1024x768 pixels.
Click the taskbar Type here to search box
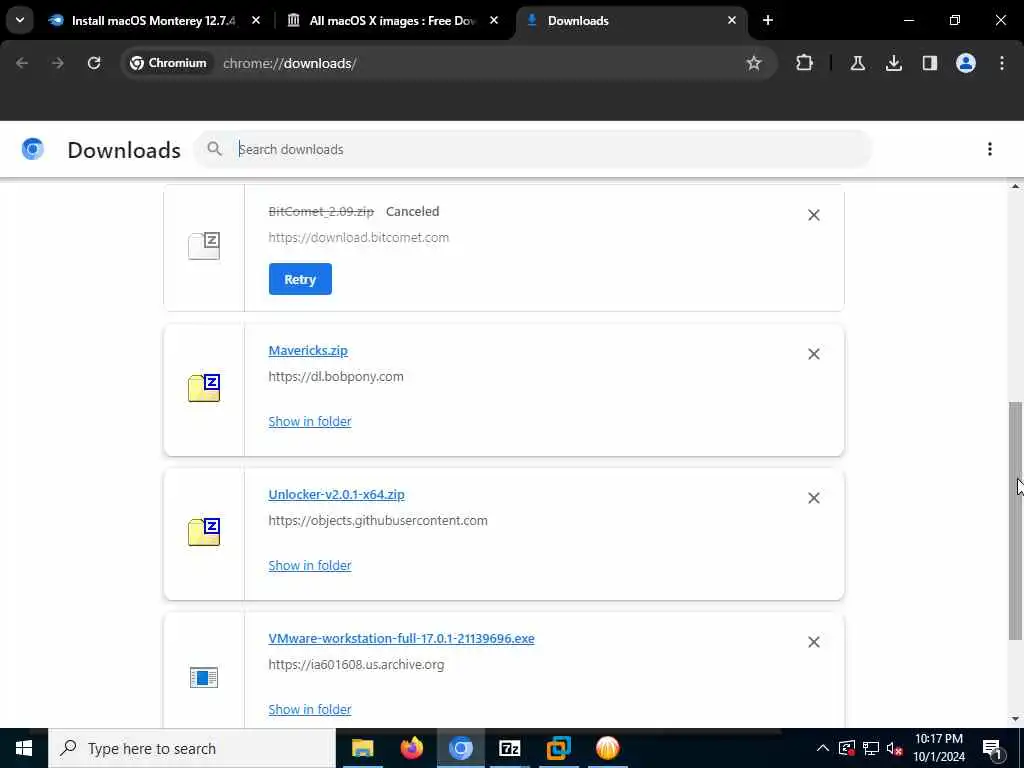(x=191, y=748)
